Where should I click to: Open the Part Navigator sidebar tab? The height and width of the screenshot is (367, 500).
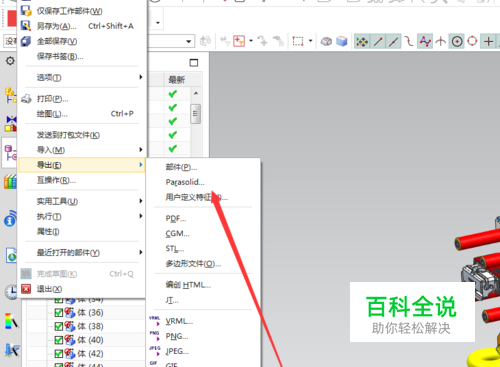tap(10, 153)
